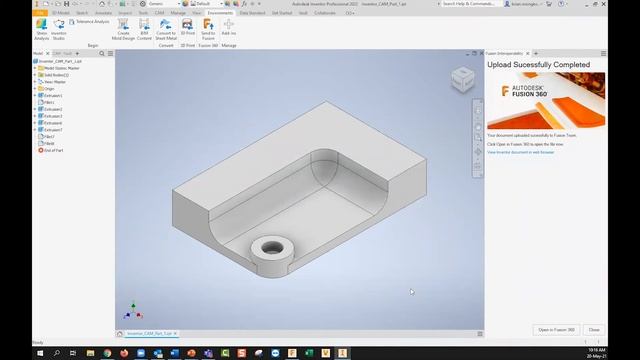This screenshot has height=360, width=640.
Task: Close the Inventor_CAM_Part document tab
Action: pyautogui.click(x=175, y=333)
